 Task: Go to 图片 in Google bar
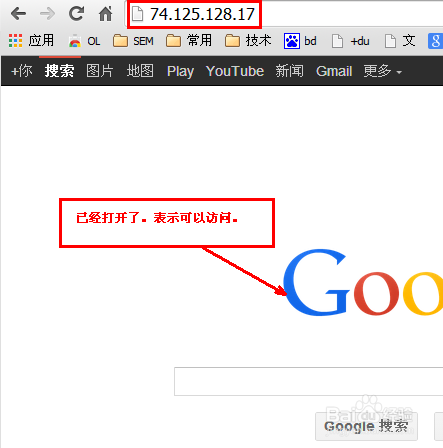pyautogui.click(x=100, y=71)
